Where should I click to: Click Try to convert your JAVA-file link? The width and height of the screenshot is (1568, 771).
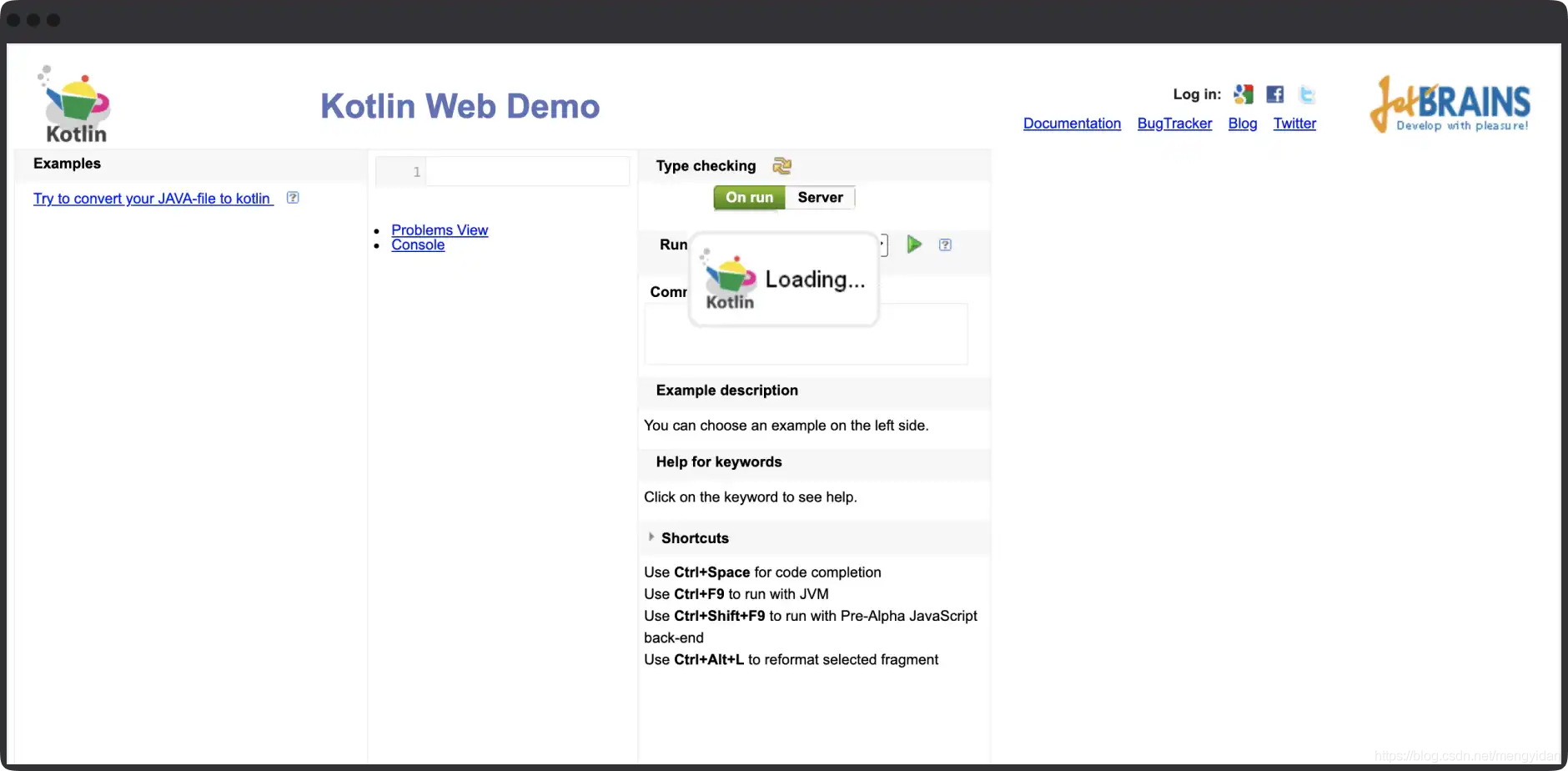153,199
